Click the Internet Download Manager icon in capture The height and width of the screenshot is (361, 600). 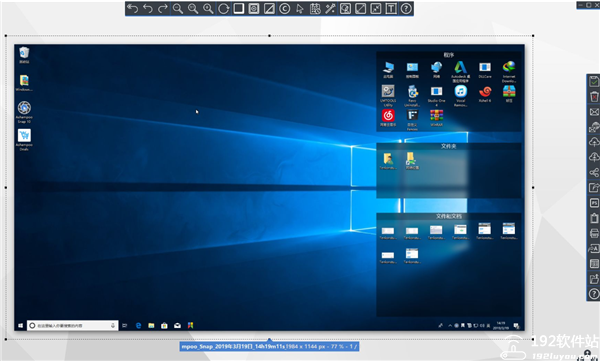(509, 71)
